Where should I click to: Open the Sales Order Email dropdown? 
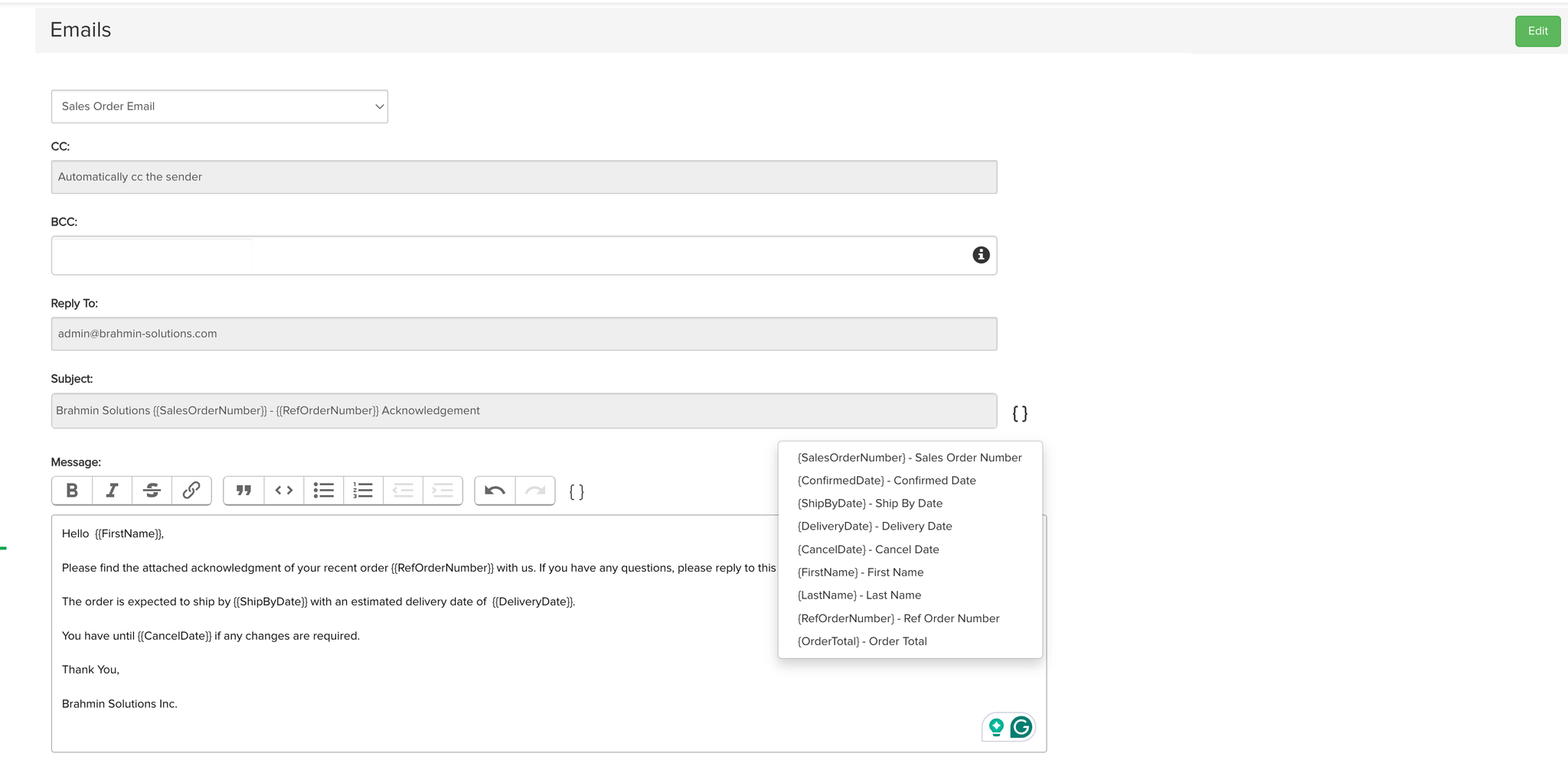[x=219, y=106]
